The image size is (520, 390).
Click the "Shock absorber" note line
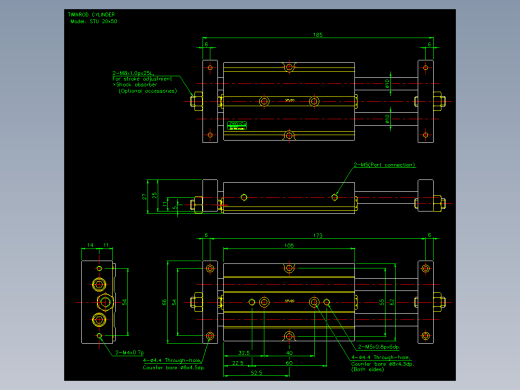135,85
